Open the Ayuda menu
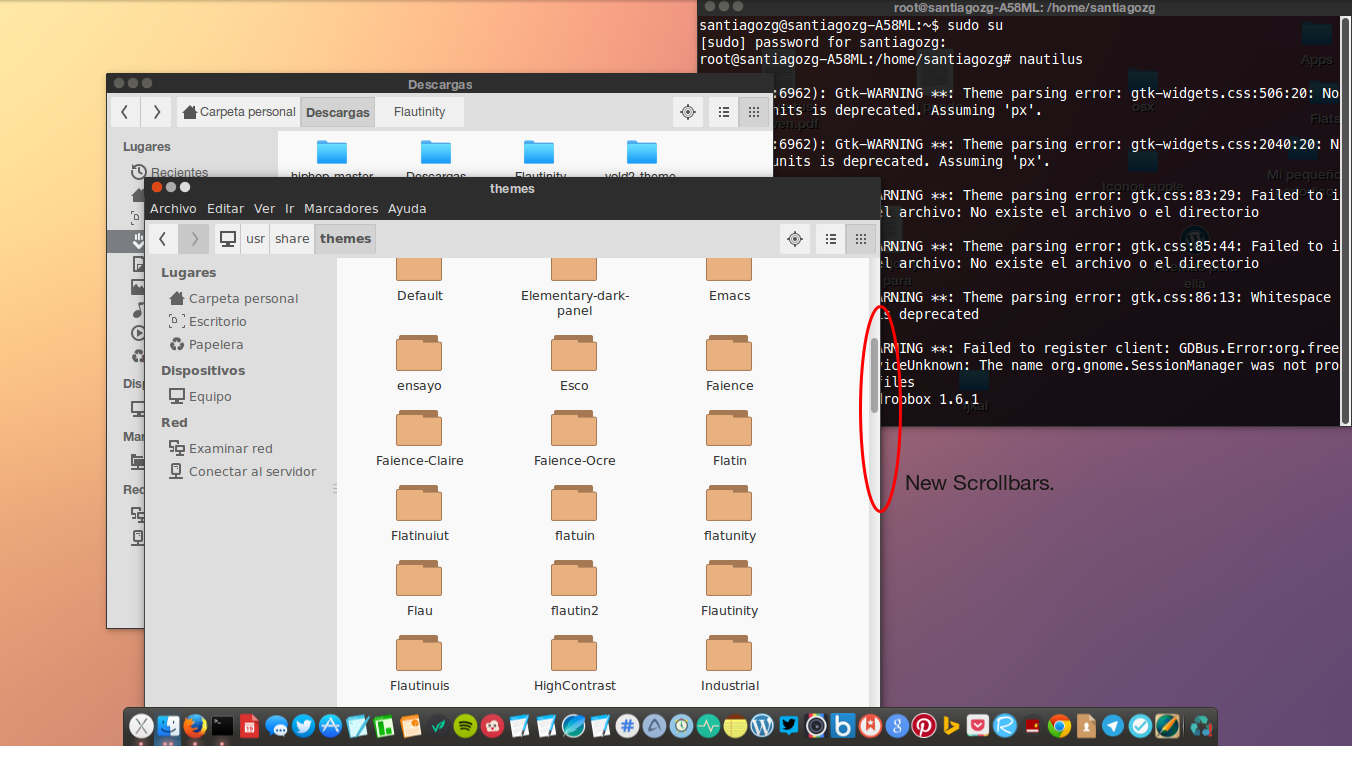The image size is (1360, 768). [x=407, y=209]
